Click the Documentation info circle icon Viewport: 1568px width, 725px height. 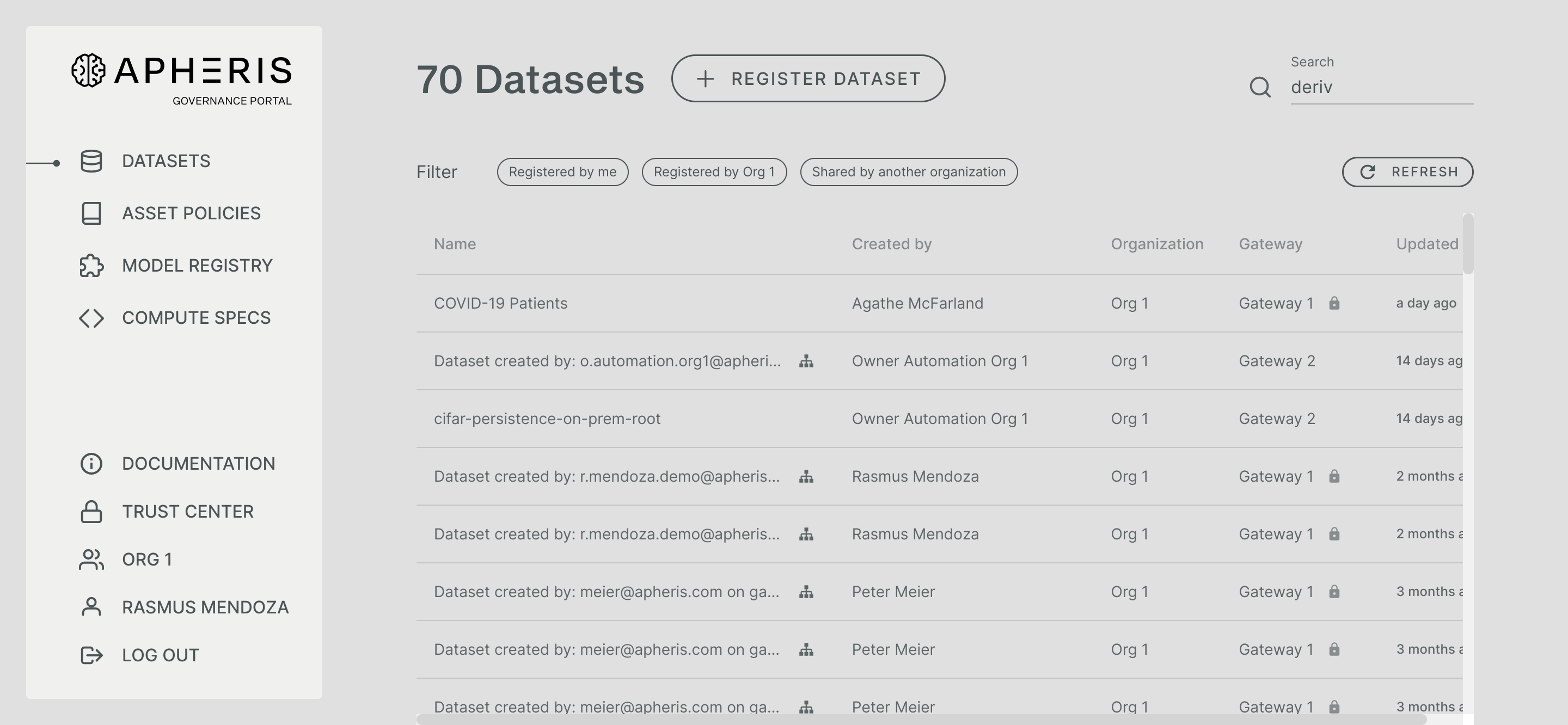(x=91, y=464)
